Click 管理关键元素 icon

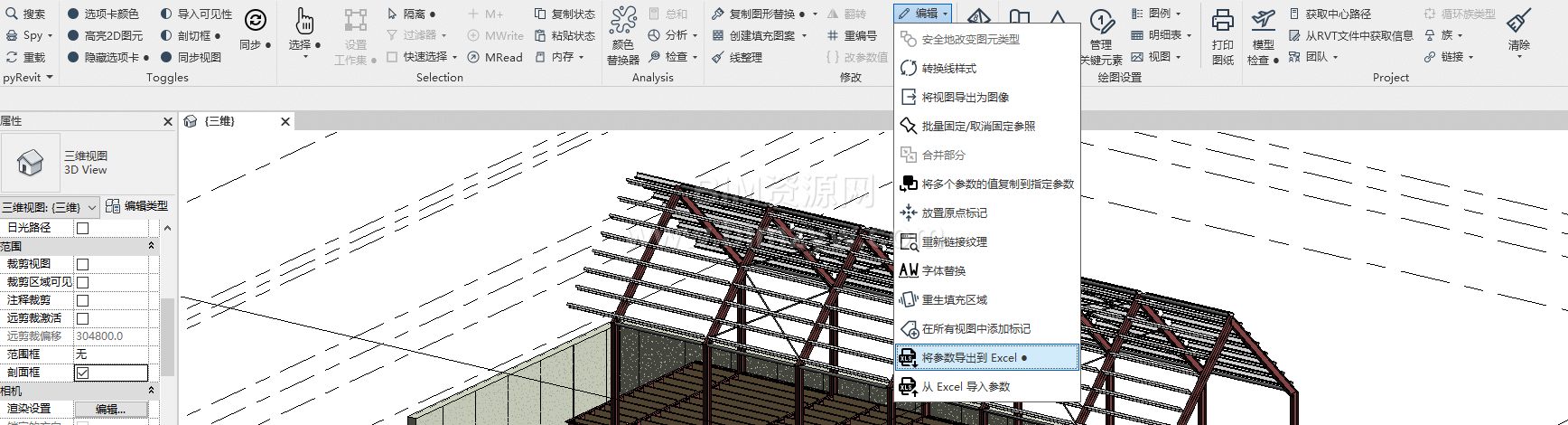[x=1101, y=21]
